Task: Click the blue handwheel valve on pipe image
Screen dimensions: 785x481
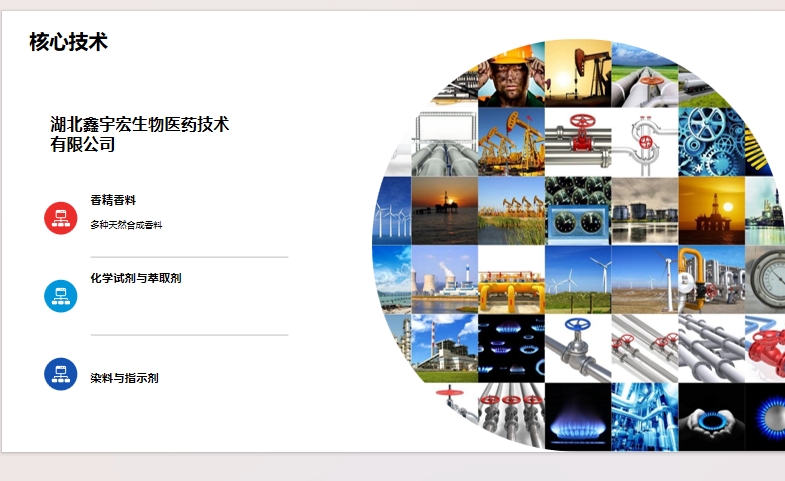Action: coord(577,347)
